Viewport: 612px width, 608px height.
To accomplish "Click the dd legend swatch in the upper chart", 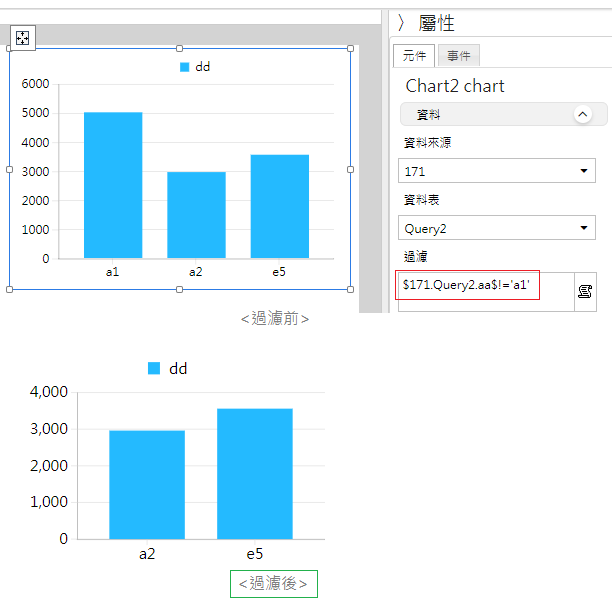I will 184,67.
